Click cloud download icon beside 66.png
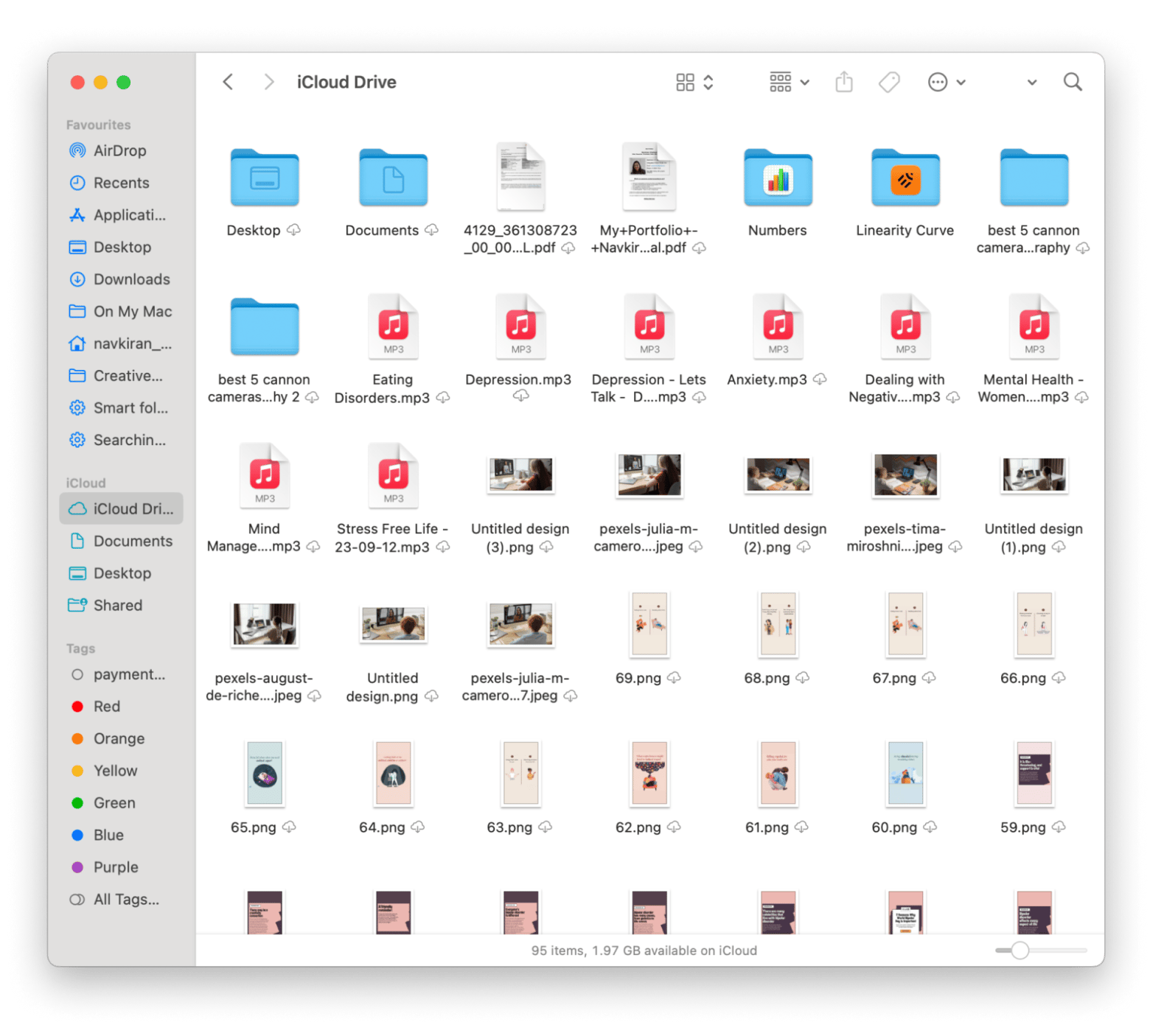This screenshot has height=1036, width=1150. 1059,678
